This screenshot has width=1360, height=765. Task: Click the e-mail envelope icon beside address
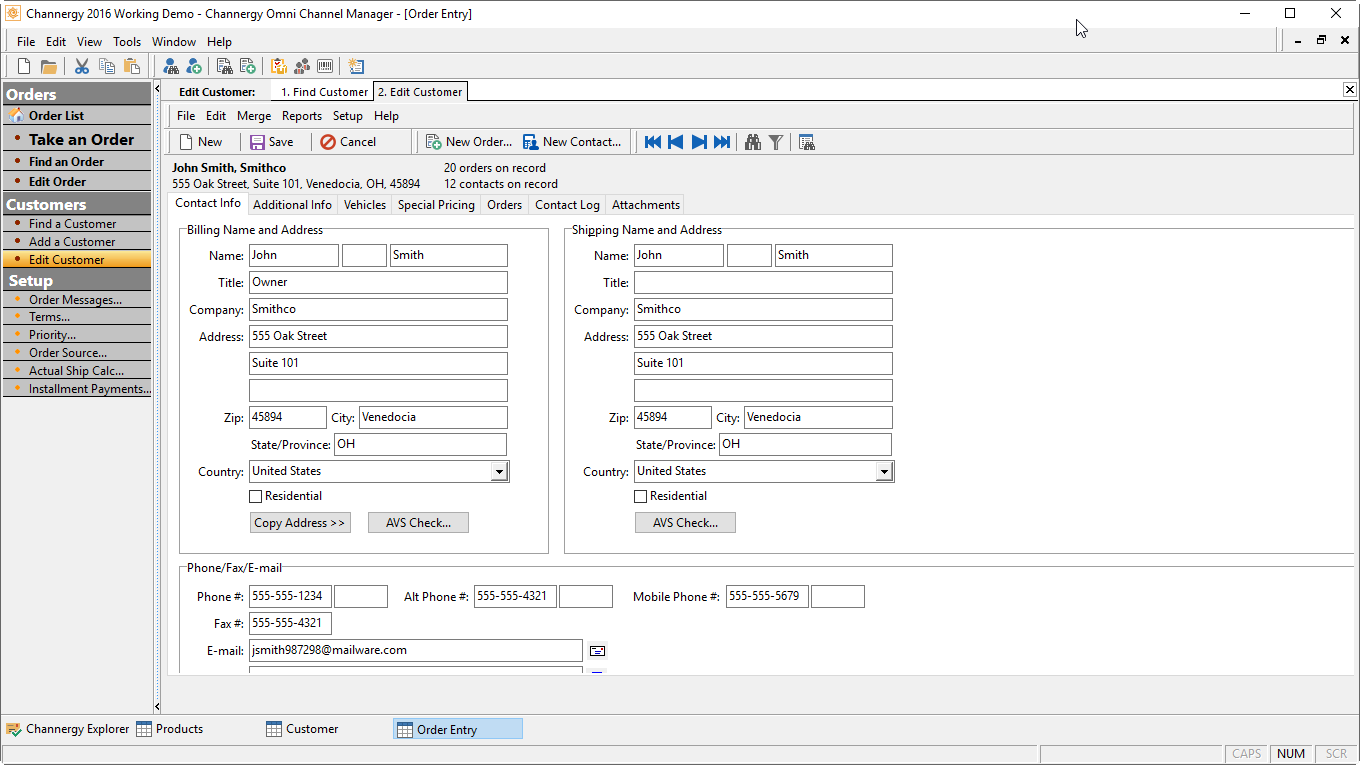pos(597,651)
